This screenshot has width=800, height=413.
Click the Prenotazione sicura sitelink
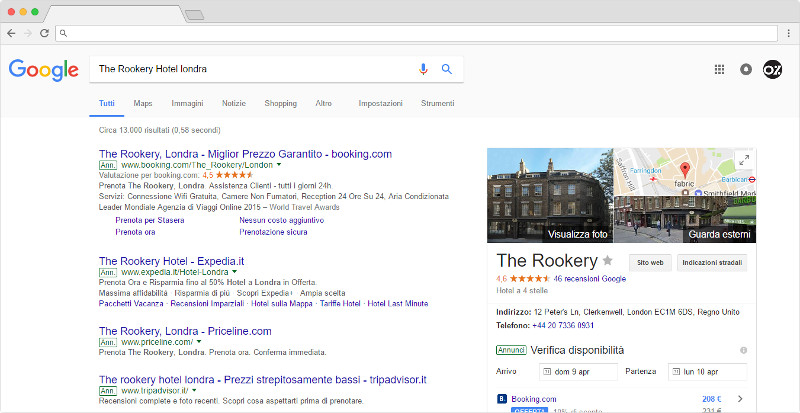[x=273, y=232]
